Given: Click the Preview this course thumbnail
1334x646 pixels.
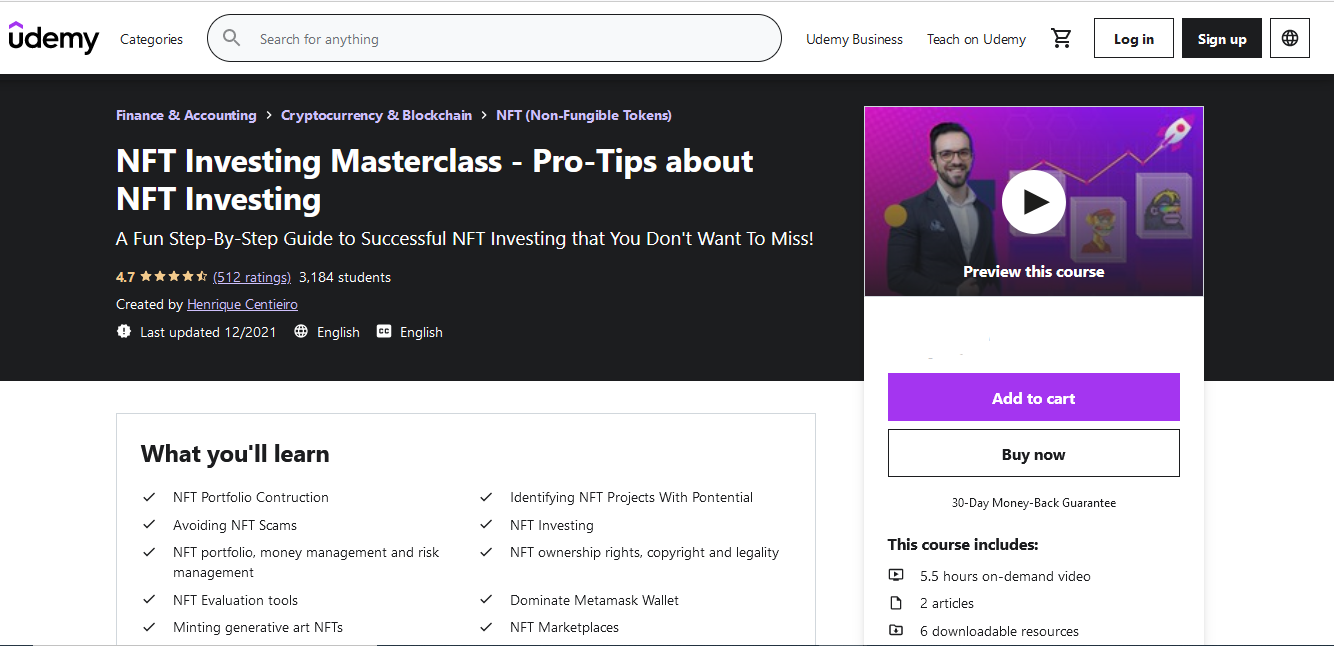Looking at the screenshot, I should point(1034,201).
